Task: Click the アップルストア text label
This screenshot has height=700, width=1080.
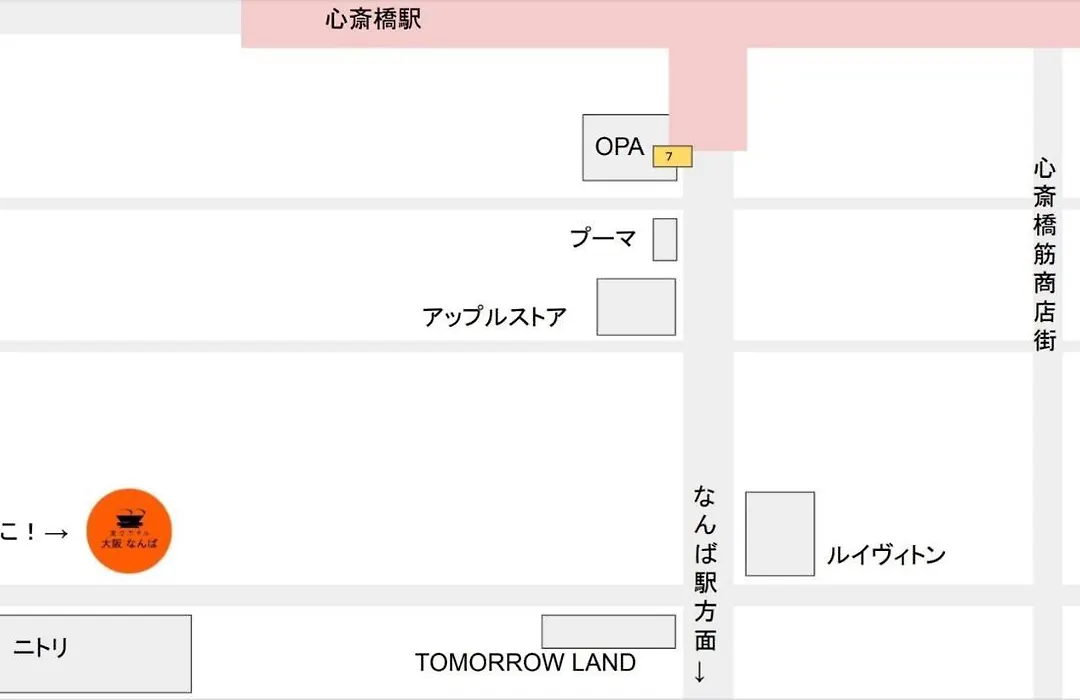Action: click(494, 317)
